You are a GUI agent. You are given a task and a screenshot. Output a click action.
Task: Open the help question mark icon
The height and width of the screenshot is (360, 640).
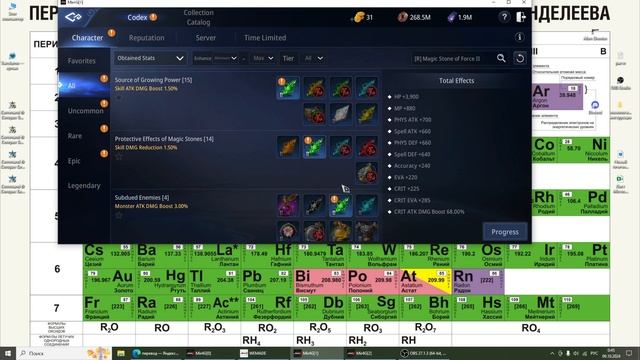tap(504, 17)
